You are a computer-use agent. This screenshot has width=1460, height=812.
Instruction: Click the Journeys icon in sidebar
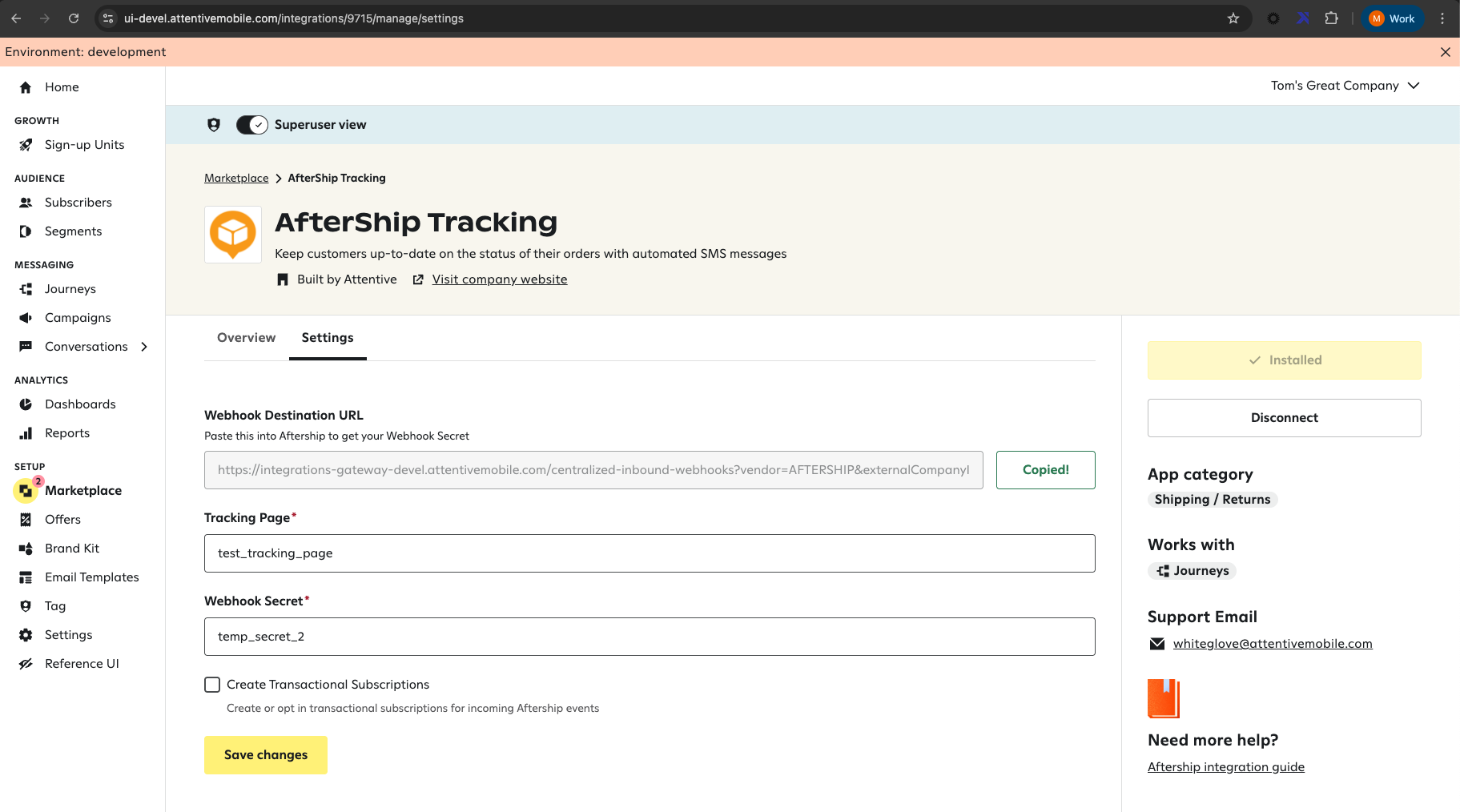26,289
